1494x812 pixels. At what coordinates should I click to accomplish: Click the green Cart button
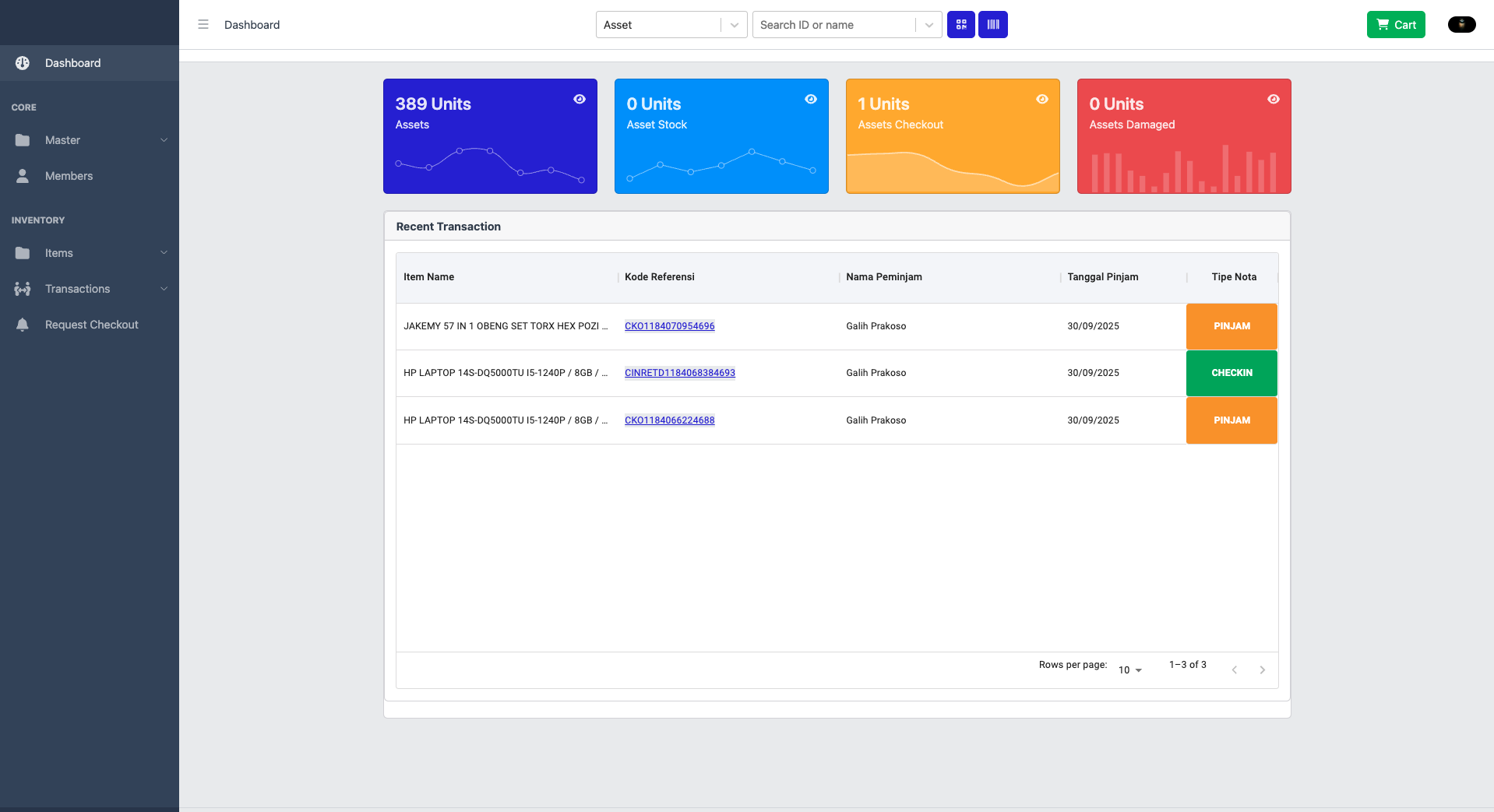pyautogui.click(x=1395, y=24)
